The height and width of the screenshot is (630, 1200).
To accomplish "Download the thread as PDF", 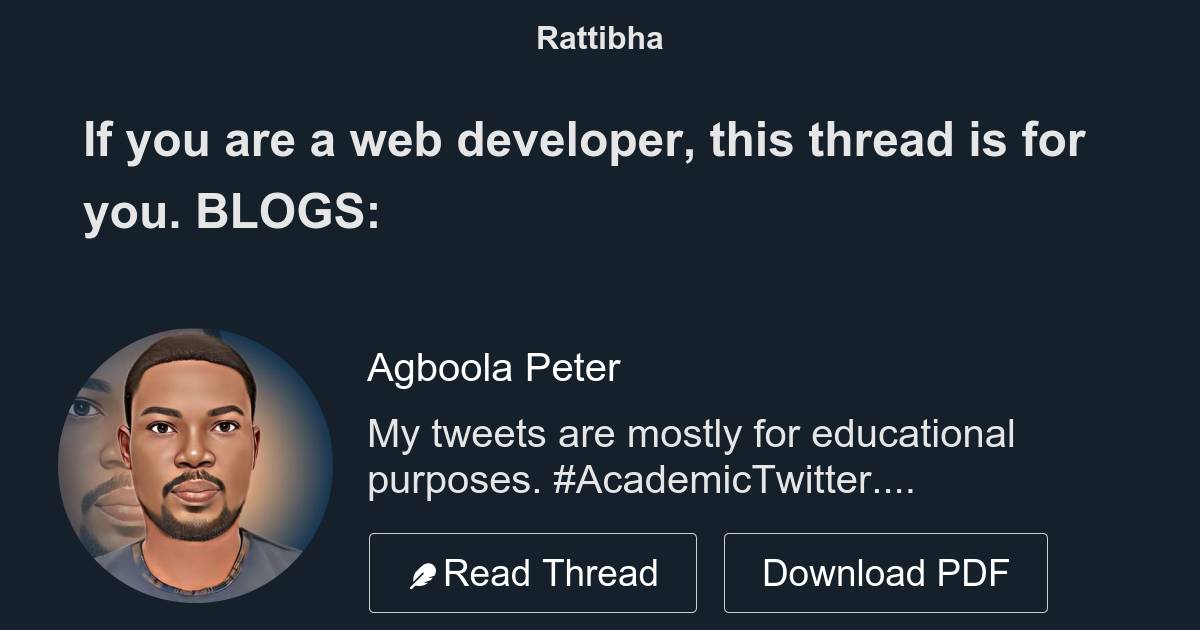I will pyautogui.click(x=886, y=572).
